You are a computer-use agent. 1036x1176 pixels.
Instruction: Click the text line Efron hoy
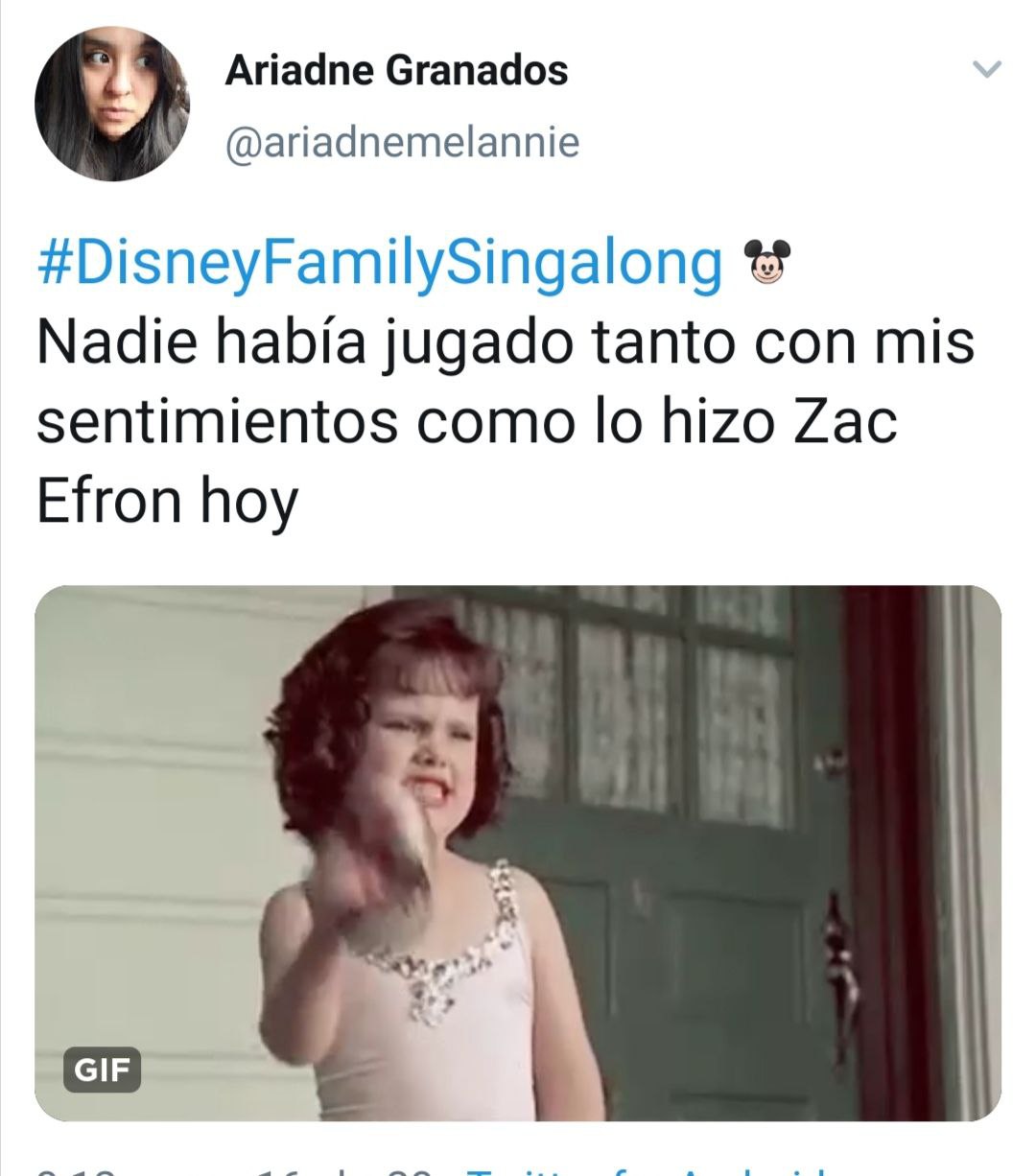click(168, 503)
